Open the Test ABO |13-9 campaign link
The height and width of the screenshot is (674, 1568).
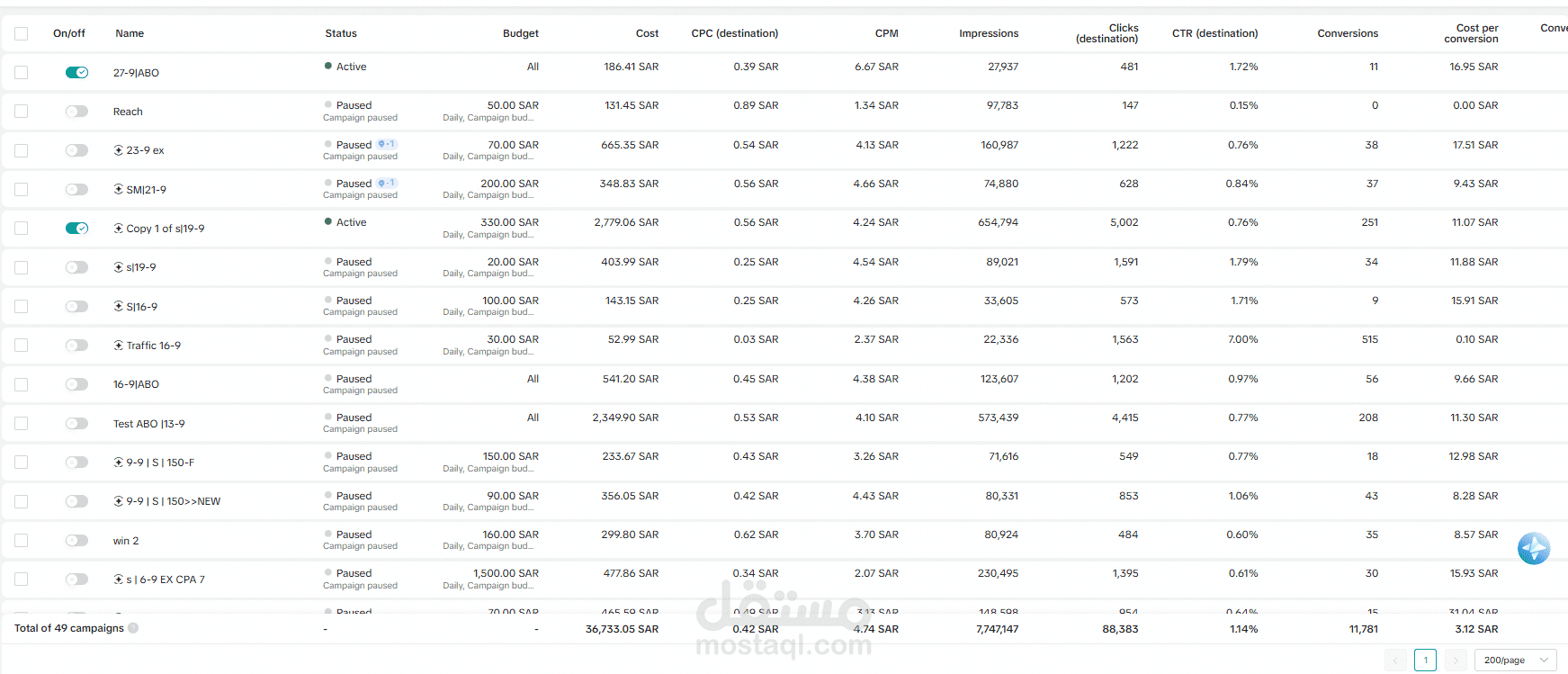149,424
